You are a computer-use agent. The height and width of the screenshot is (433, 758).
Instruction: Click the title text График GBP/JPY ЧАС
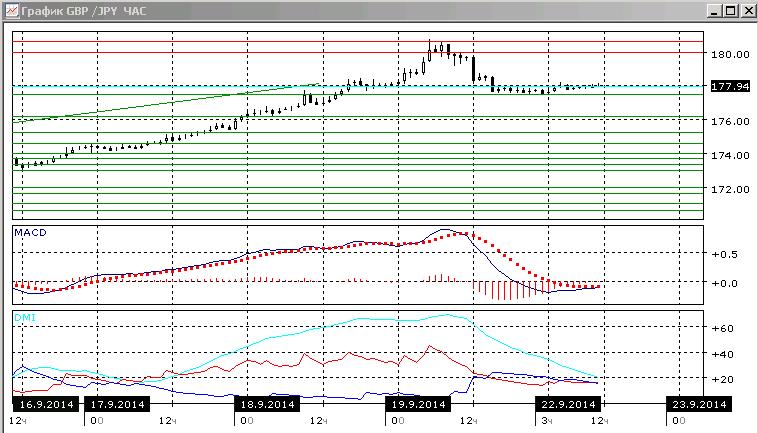(x=84, y=11)
